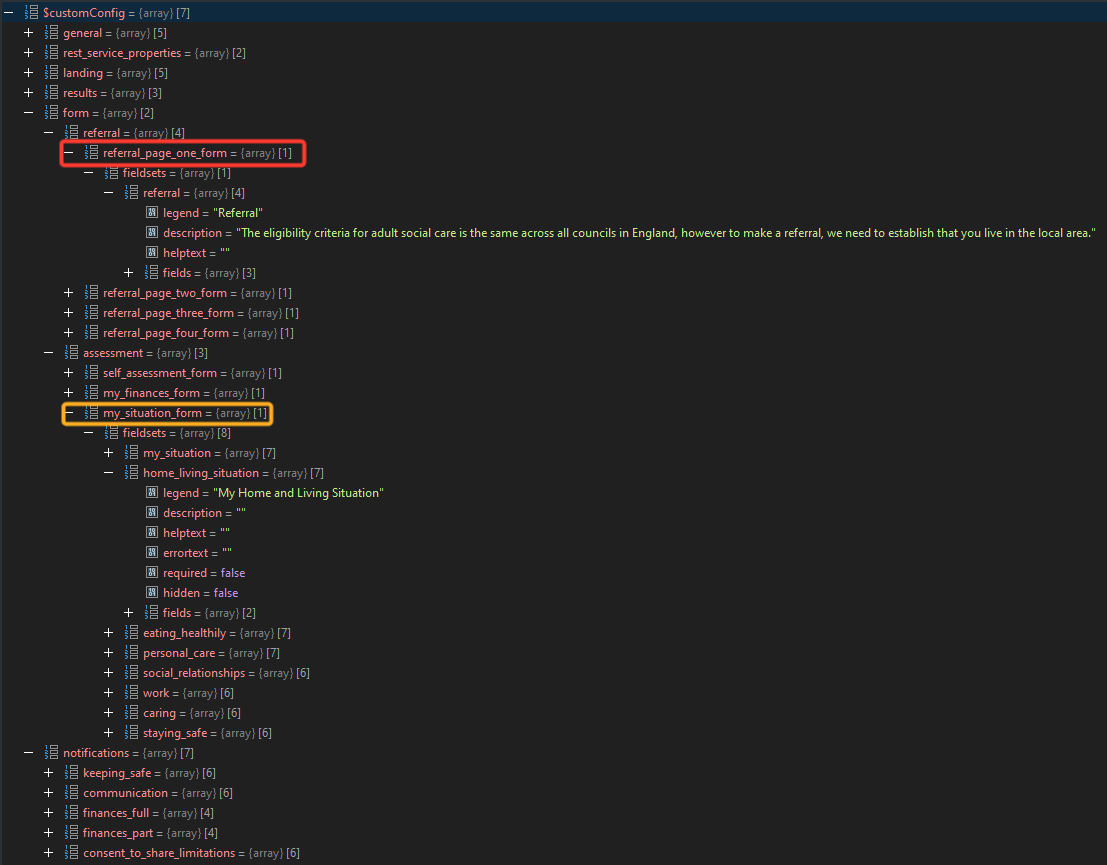Image resolution: width=1107 pixels, height=865 pixels.
Task: Click the array icon beside home_living_situation
Action: pyautogui.click(x=131, y=473)
